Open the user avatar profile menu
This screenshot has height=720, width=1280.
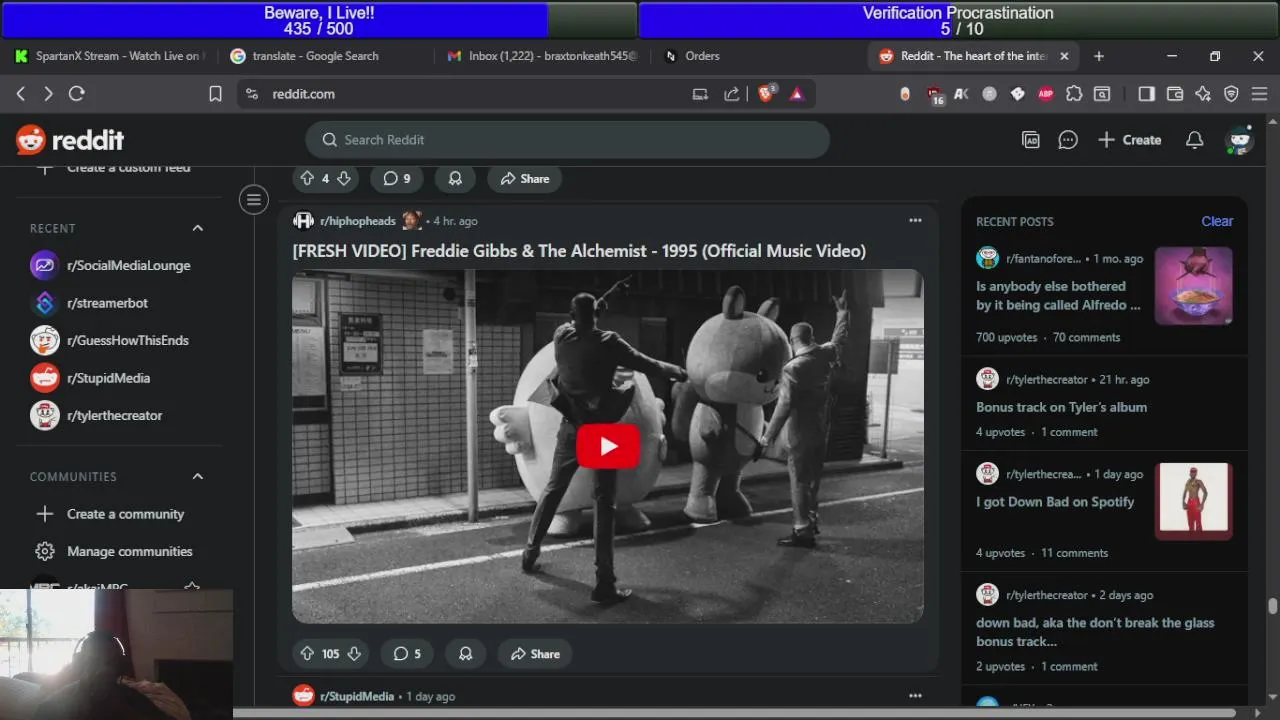pos(1240,140)
